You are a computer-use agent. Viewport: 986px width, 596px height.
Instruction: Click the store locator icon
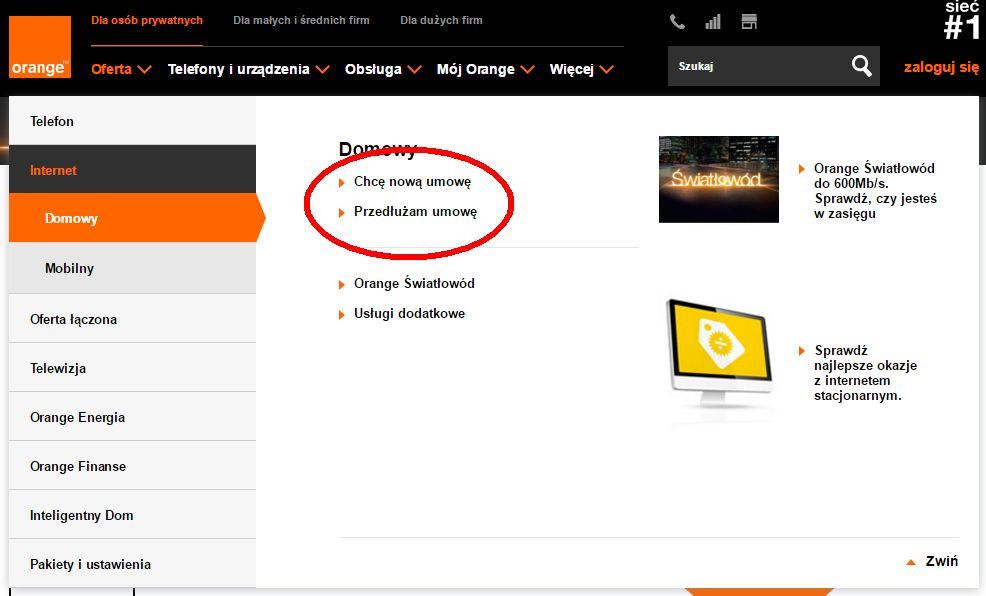pos(749,22)
